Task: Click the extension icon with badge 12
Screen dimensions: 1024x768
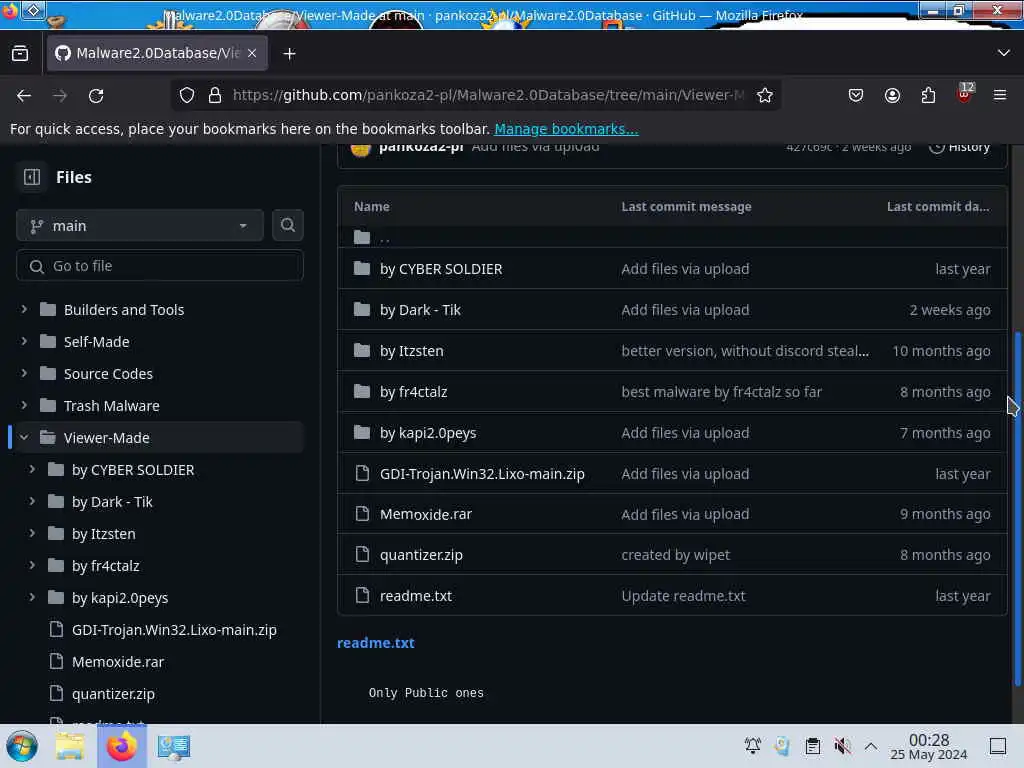Action: coord(965,93)
